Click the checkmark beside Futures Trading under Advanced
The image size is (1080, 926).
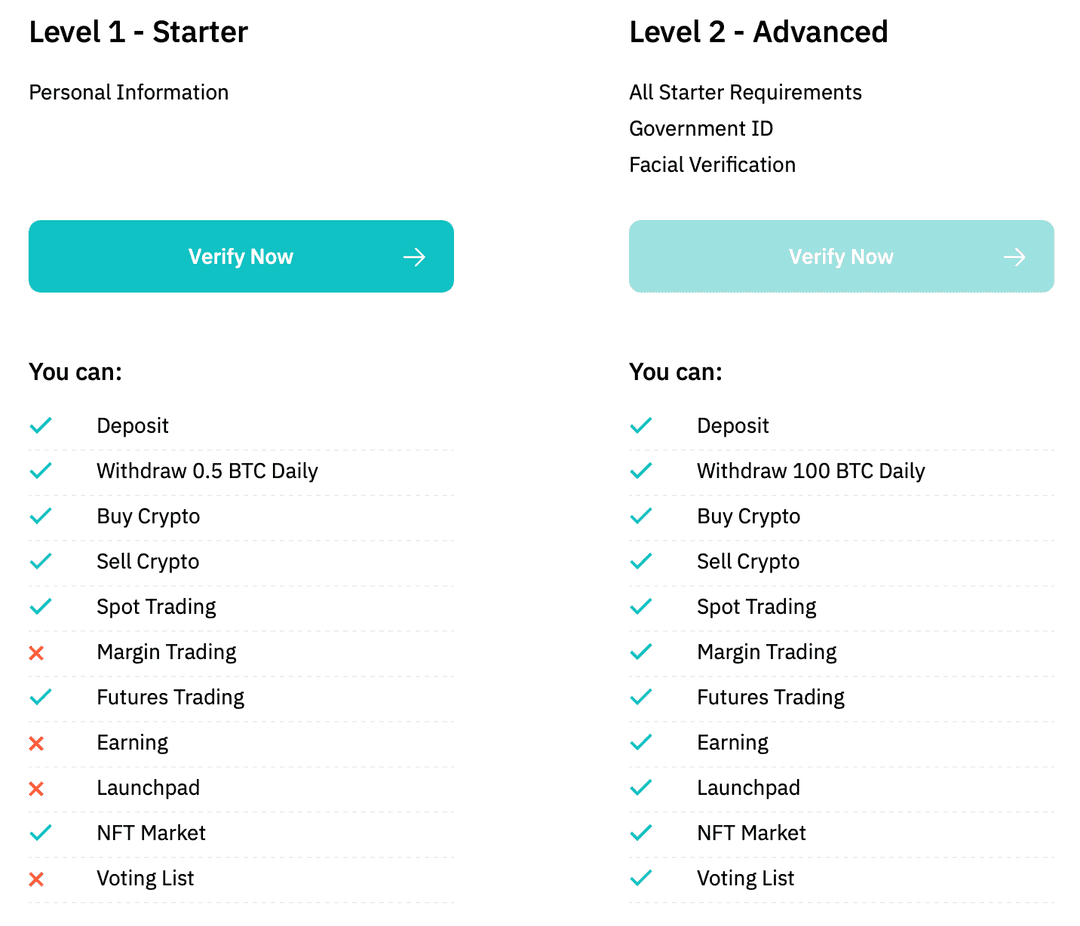[x=641, y=697]
